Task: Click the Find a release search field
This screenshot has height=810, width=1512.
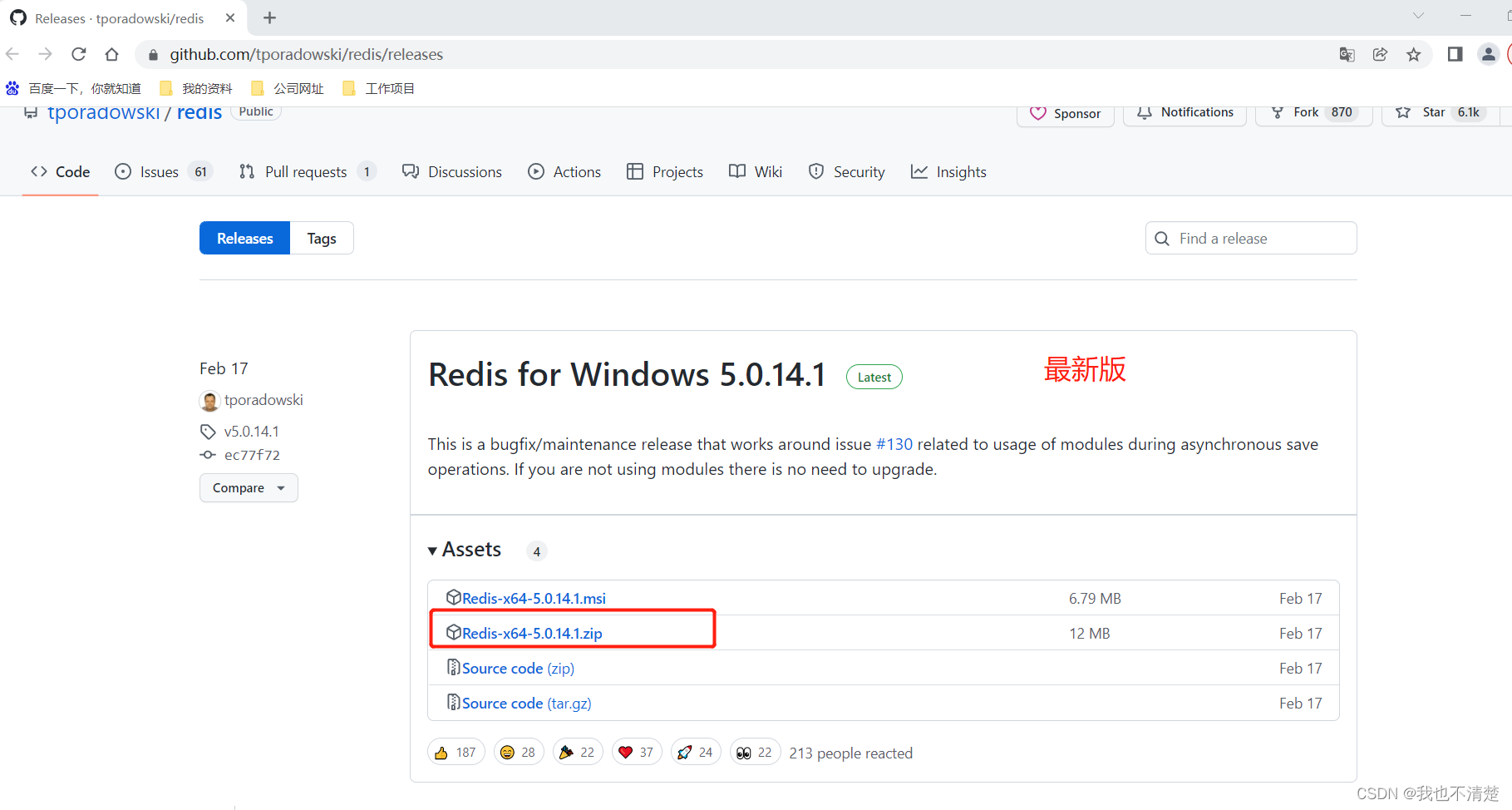Action: click(1251, 238)
